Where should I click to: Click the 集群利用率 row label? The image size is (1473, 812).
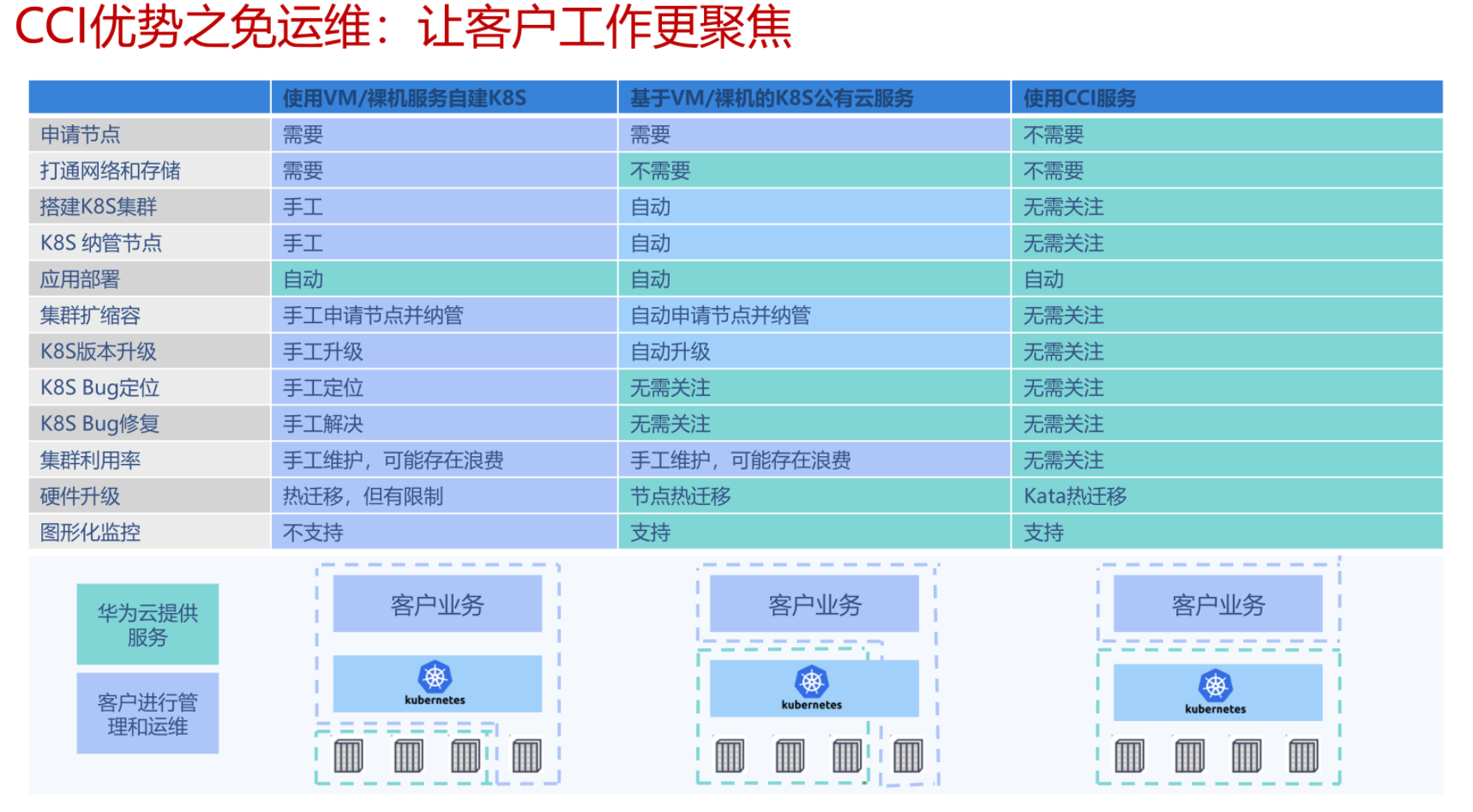tap(149, 460)
